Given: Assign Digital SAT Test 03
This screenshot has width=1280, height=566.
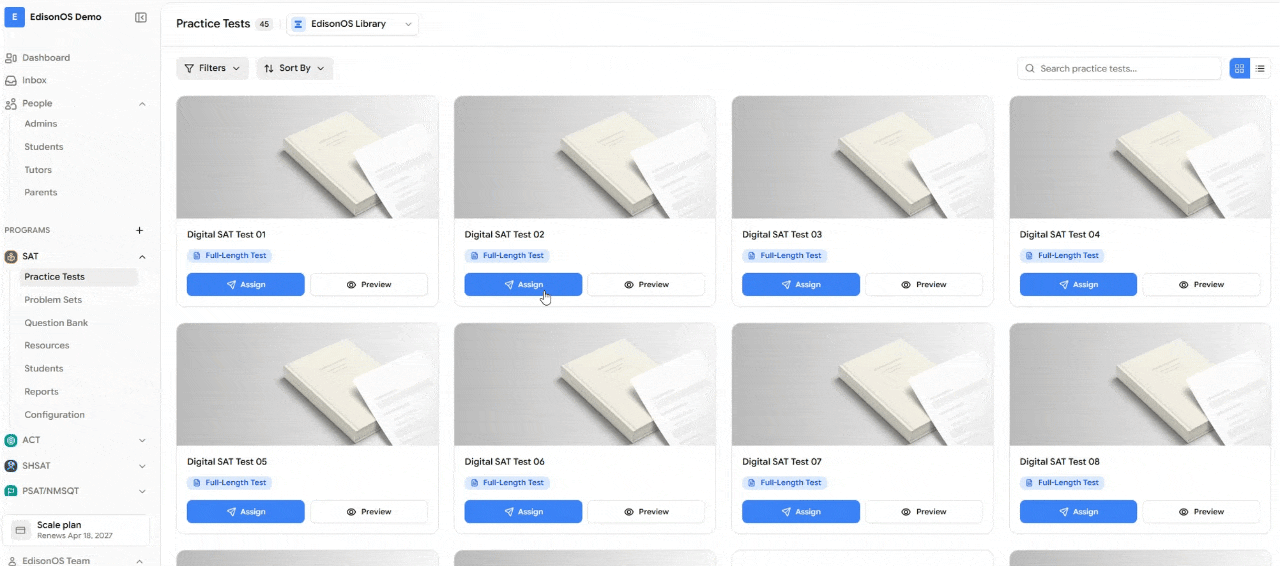Looking at the screenshot, I should coord(801,285).
